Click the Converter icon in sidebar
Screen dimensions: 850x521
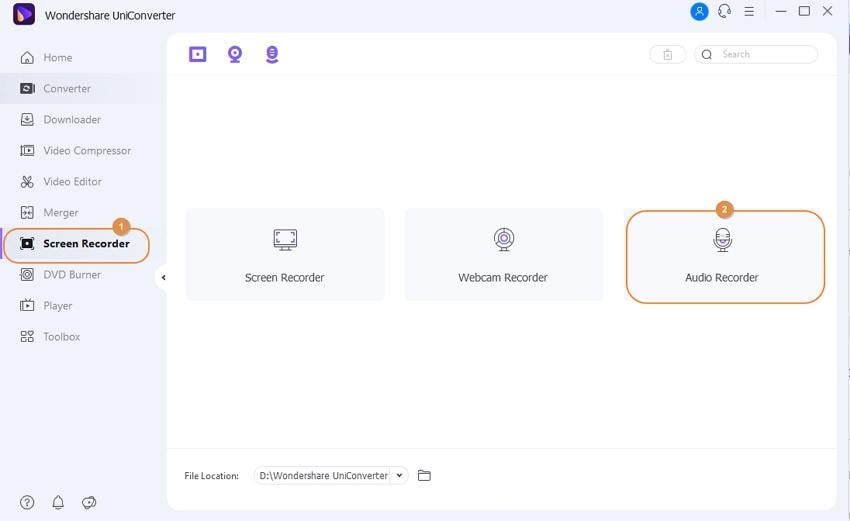tap(27, 88)
